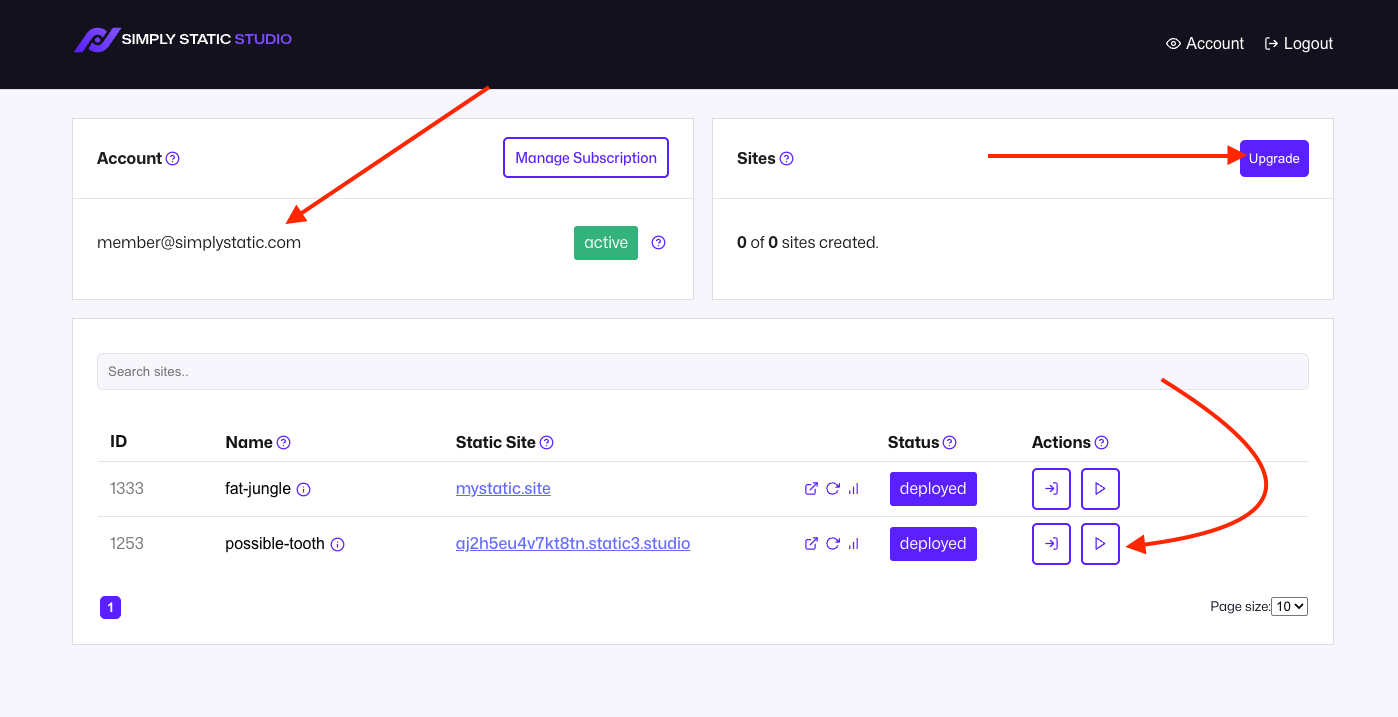The height and width of the screenshot is (717, 1398).
Task: Click the help icon next to Sites heading
Action: point(787,158)
